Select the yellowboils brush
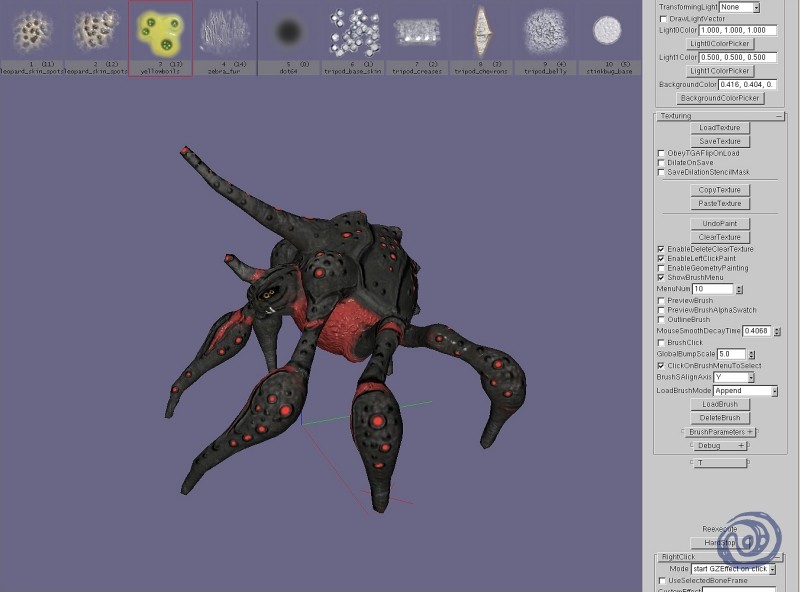Image resolution: width=800 pixels, height=592 pixels. (160, 38)
